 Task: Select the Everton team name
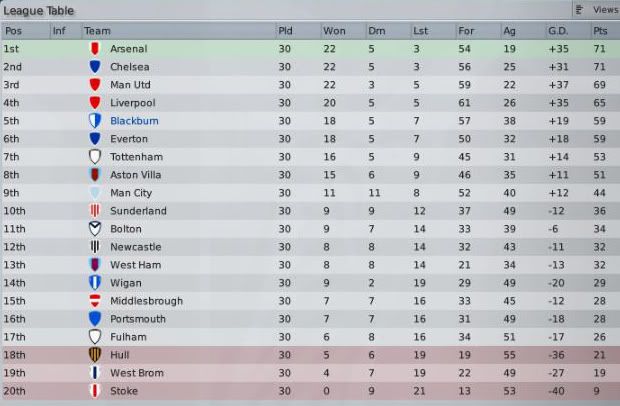(130, 139)
